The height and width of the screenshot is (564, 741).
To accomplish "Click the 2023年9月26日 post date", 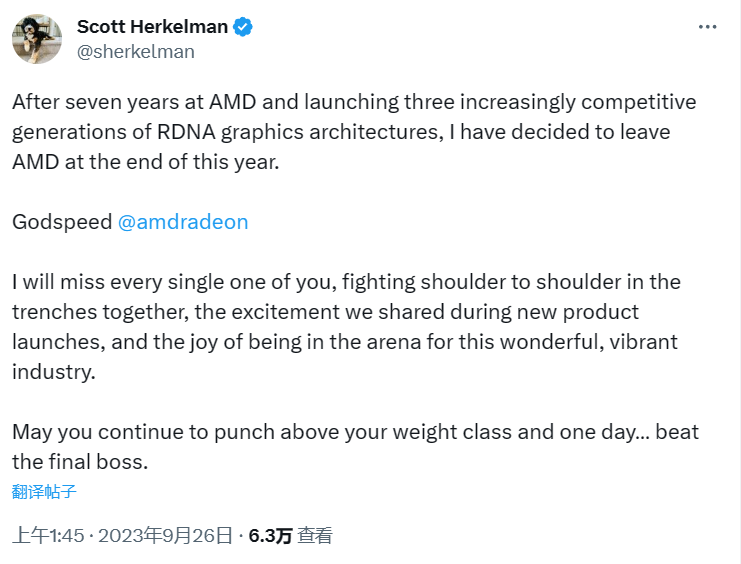I will (x=165, y=536).
